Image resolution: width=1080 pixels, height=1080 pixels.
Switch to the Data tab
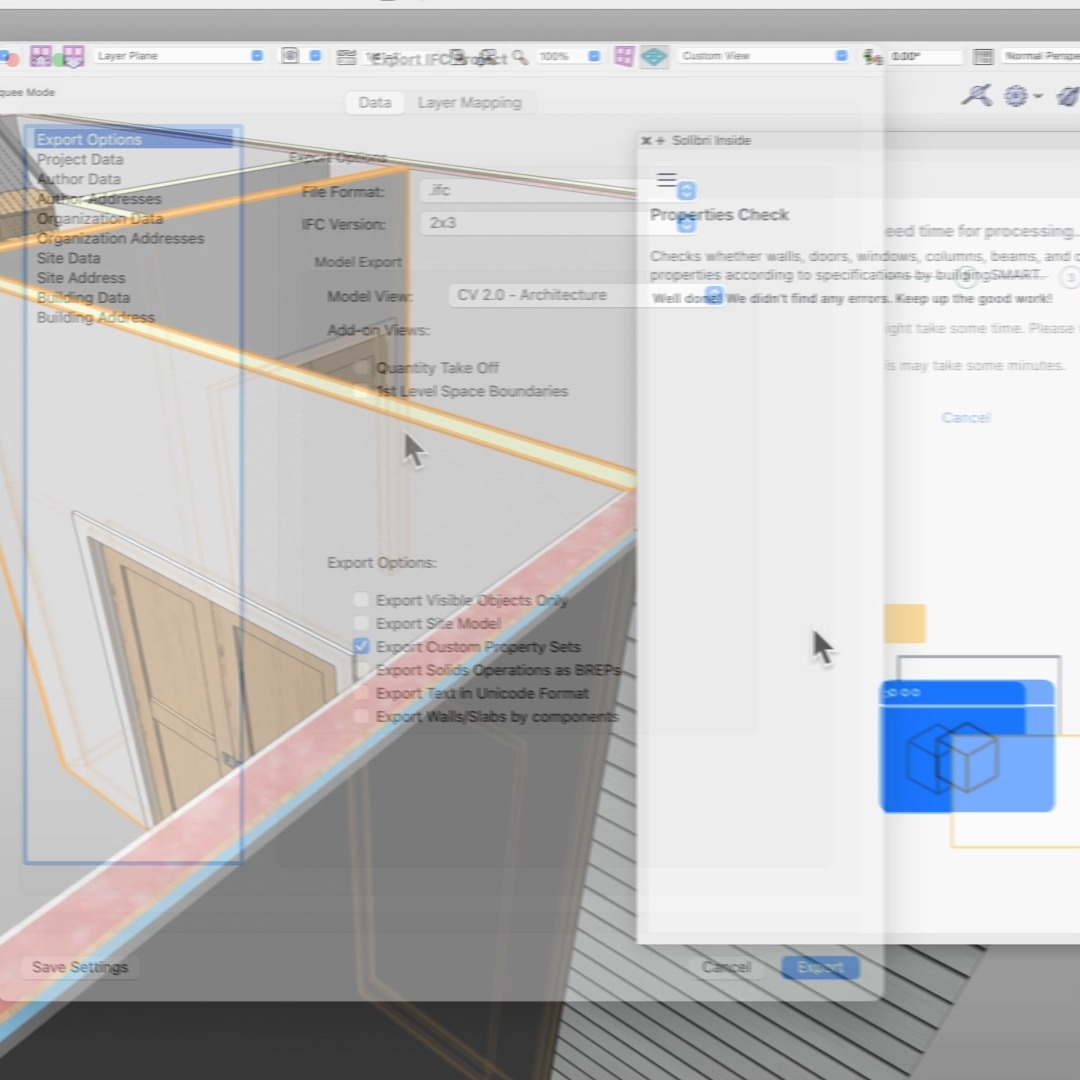click(375, 103)
